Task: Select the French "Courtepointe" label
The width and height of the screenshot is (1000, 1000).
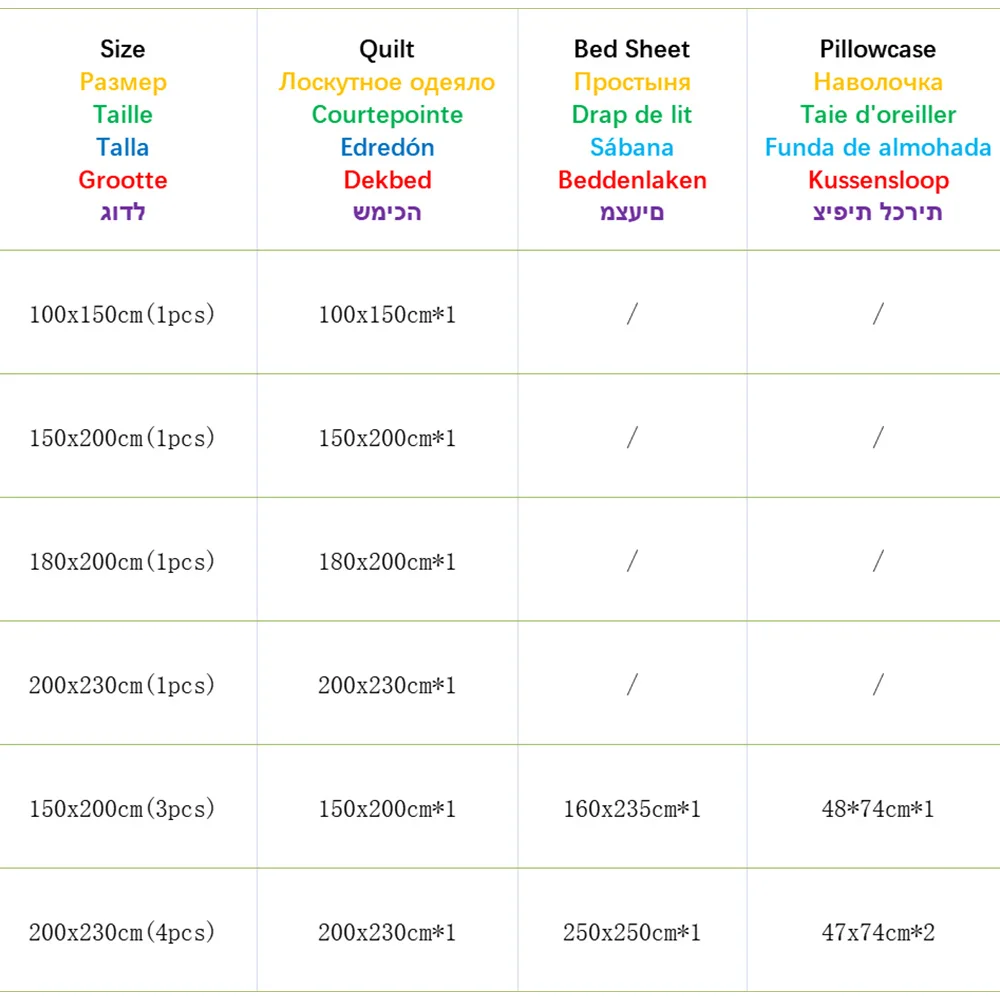Action: point(387,114)
